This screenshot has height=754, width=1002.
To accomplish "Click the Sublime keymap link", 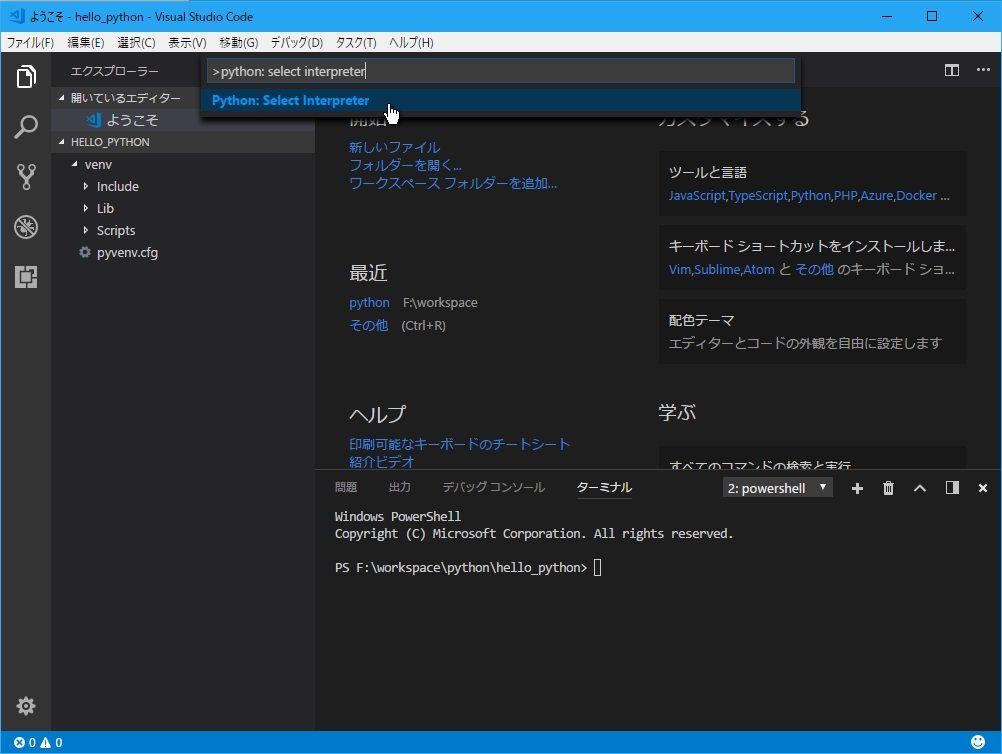I will [x=716, y=270].
